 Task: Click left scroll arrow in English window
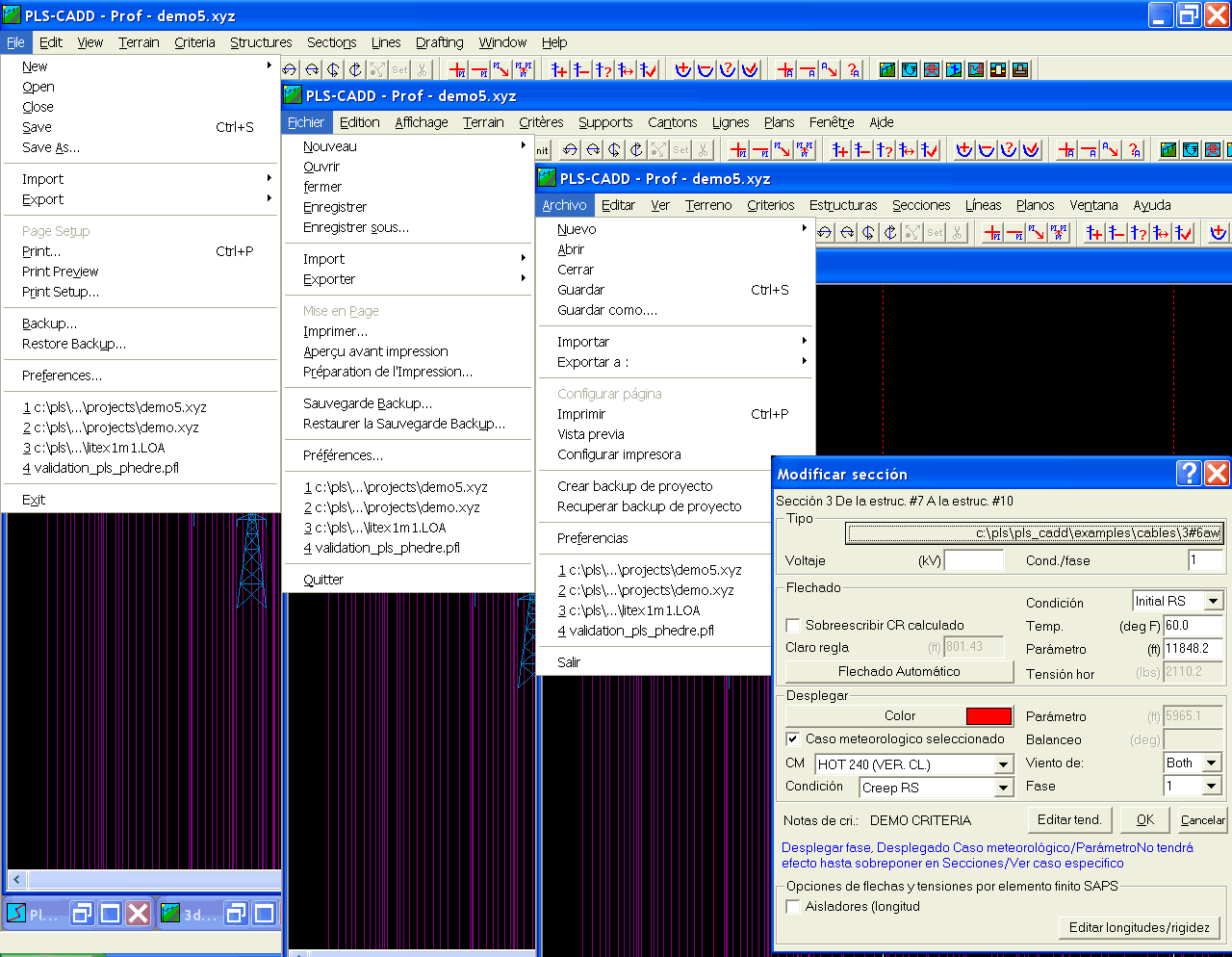[16, 879]
